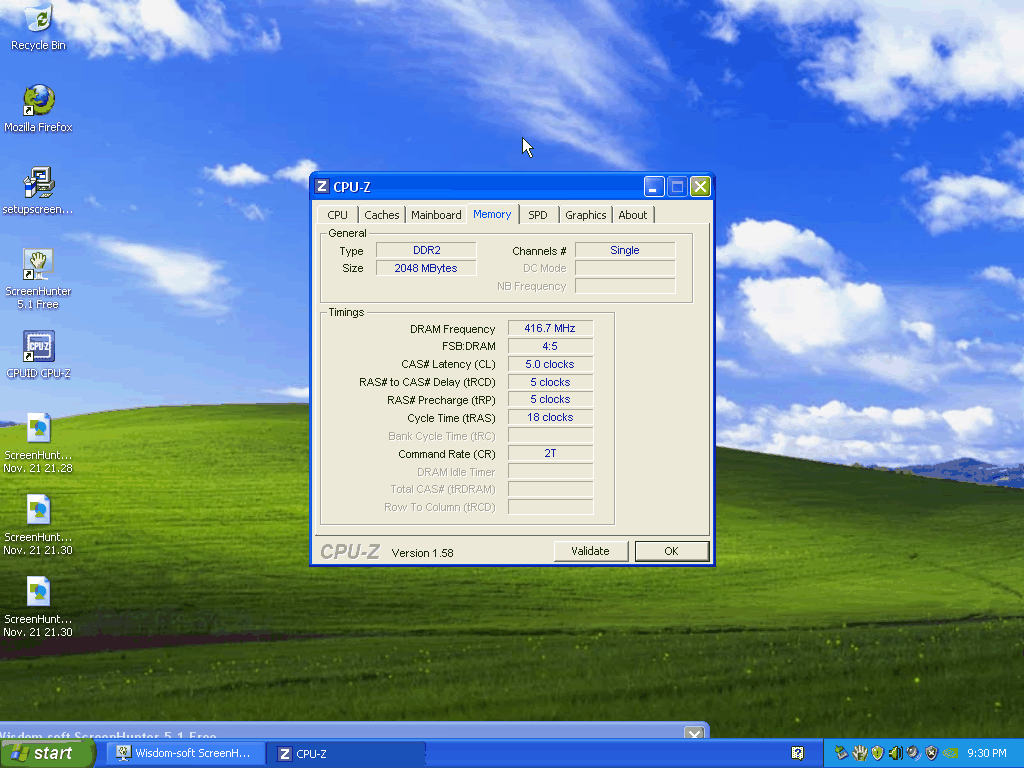Open the ScreenHunter hand tray icon

[x=859, y=753]
